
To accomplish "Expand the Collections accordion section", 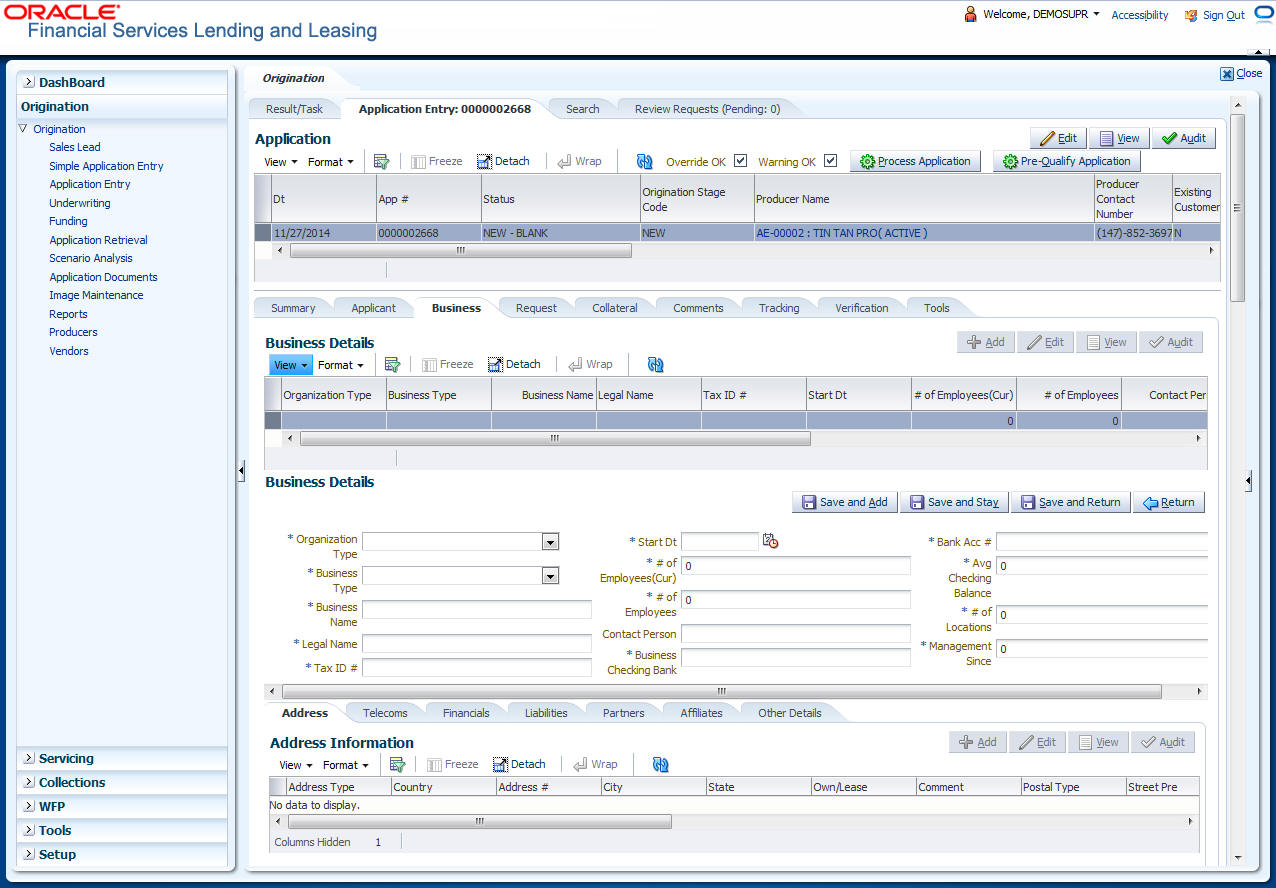I will tap(122, 782).
